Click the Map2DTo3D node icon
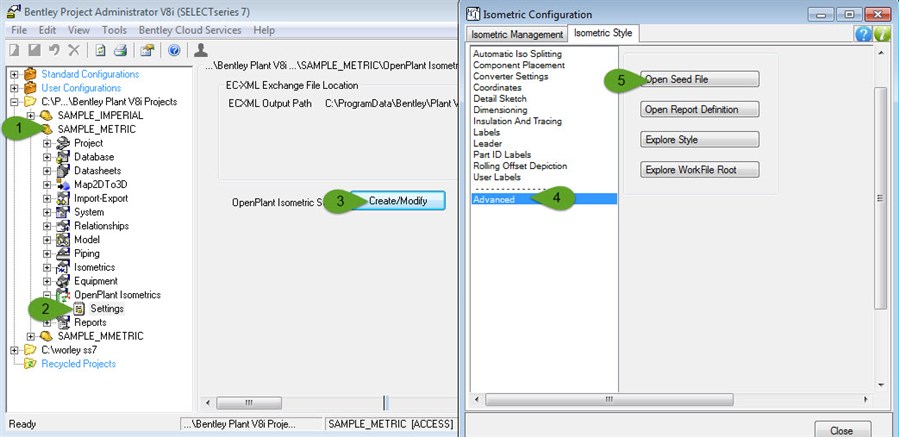Image resolution: width=899 pixels, height=437 pixels. pos(63,184)
